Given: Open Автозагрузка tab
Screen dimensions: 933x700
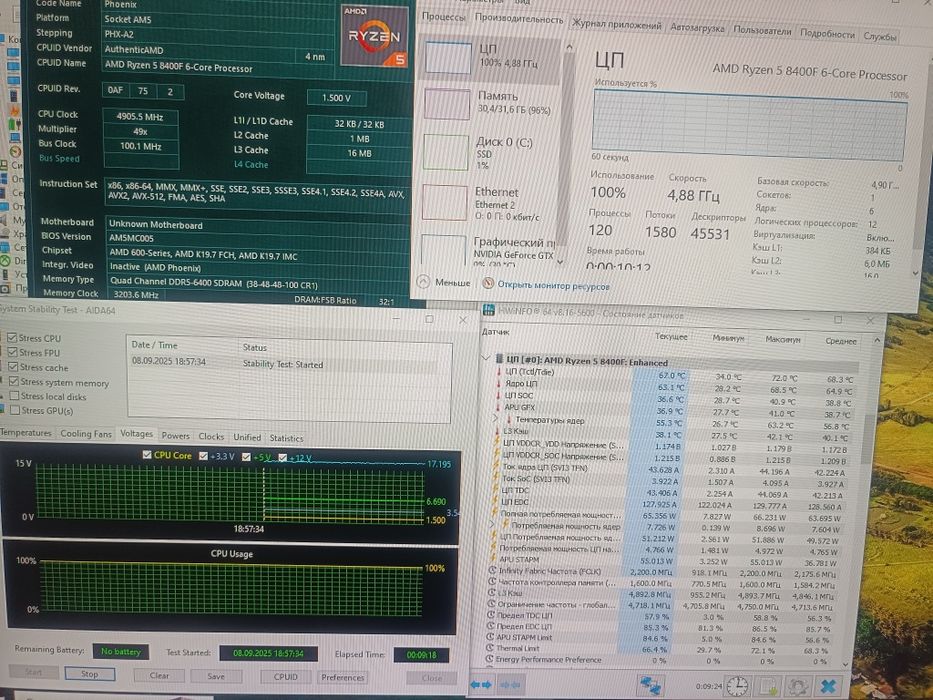Looking at the screenshot, I should (697, 28).
